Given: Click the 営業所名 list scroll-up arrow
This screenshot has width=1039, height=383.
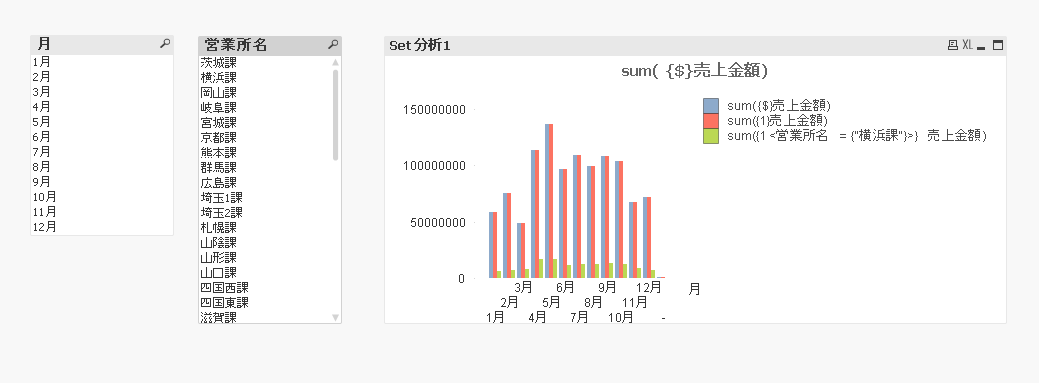Looking at the screenshot, I should tap(335, 62).
